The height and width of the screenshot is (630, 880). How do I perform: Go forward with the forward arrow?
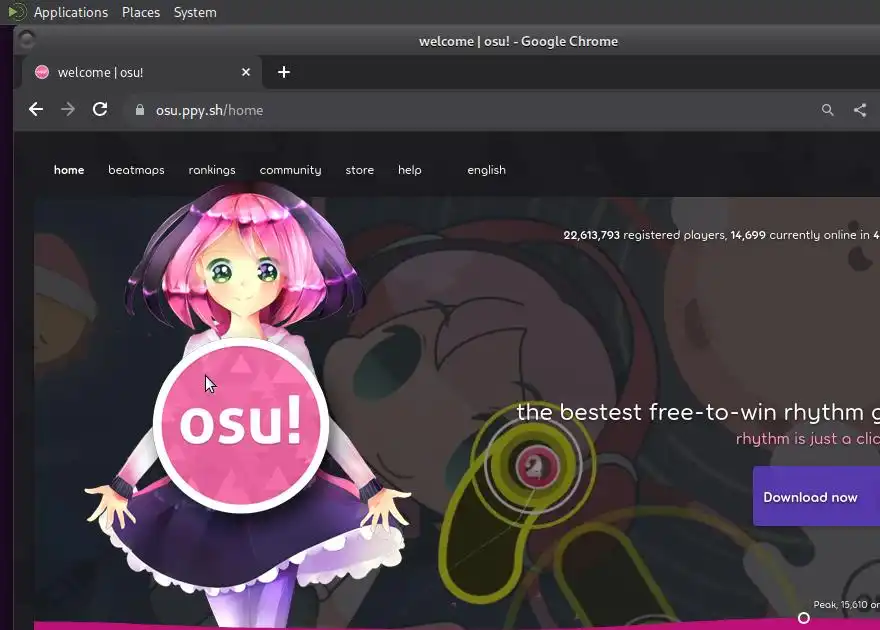pyautogui.click(x=68, y=109)
